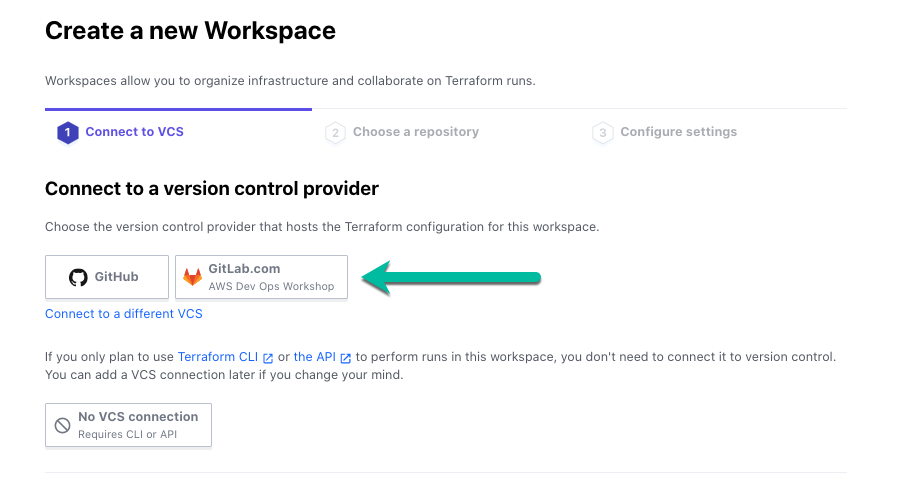Click the GitLab fox logo icon
This screenshot has height=487, width=918.
coord(192,277)
